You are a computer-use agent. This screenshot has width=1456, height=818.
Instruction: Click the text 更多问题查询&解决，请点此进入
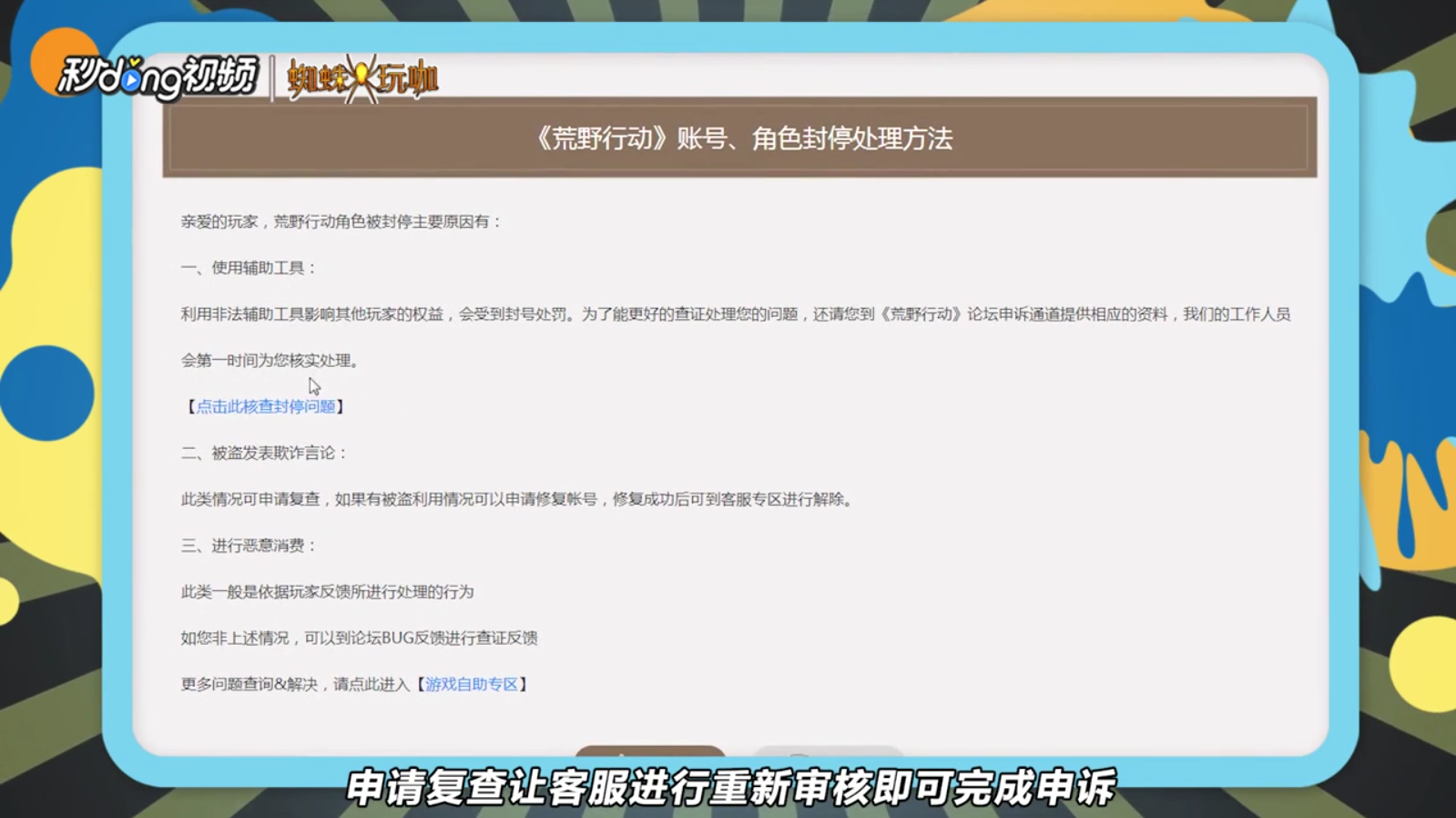(x=295, y=684)
